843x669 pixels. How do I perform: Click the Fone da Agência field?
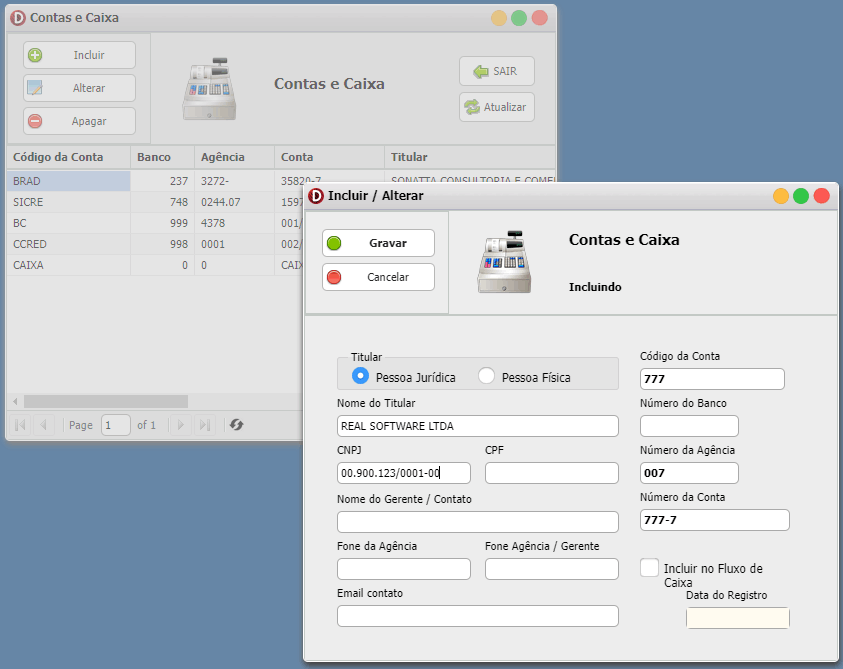(404, 568)
